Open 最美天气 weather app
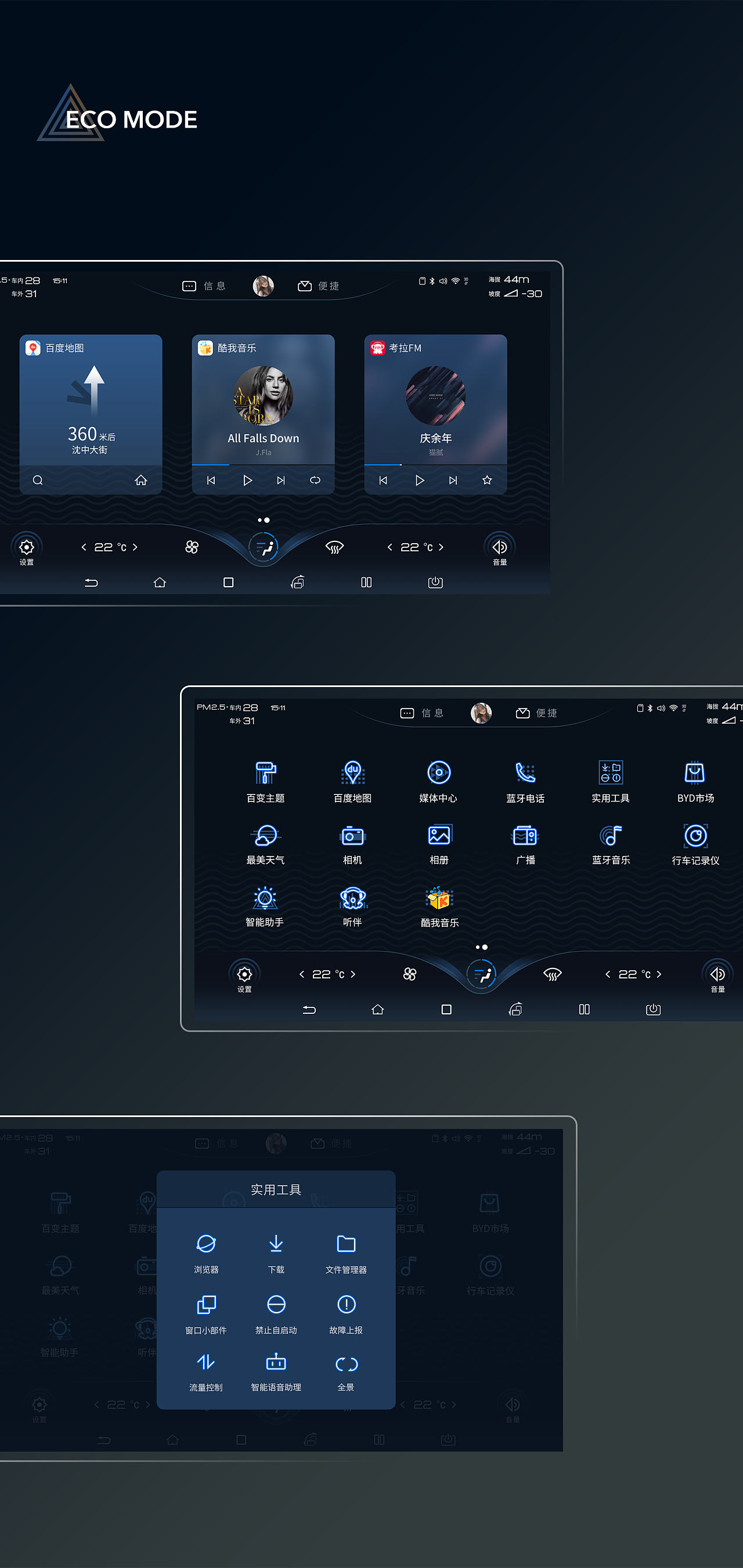Screen dimensions: 743x1568 click(265, 844)
